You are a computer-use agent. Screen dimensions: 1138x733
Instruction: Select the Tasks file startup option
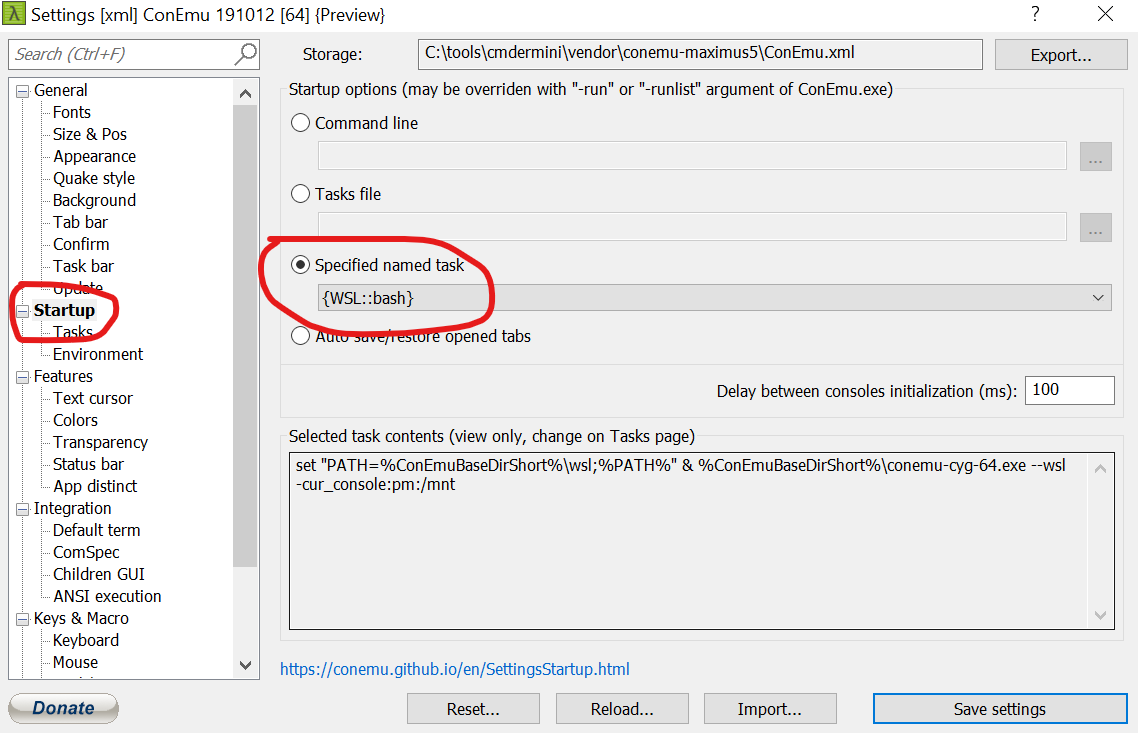point(300,194)
